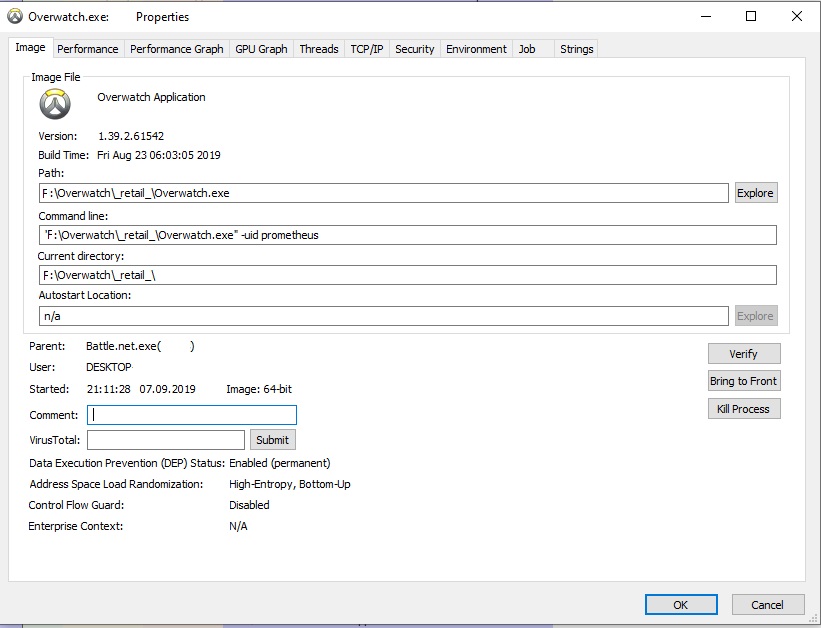Click version number 1.39.2.61542
The width and height of the screenshot is (821, 628).
(x=131, y=136)
